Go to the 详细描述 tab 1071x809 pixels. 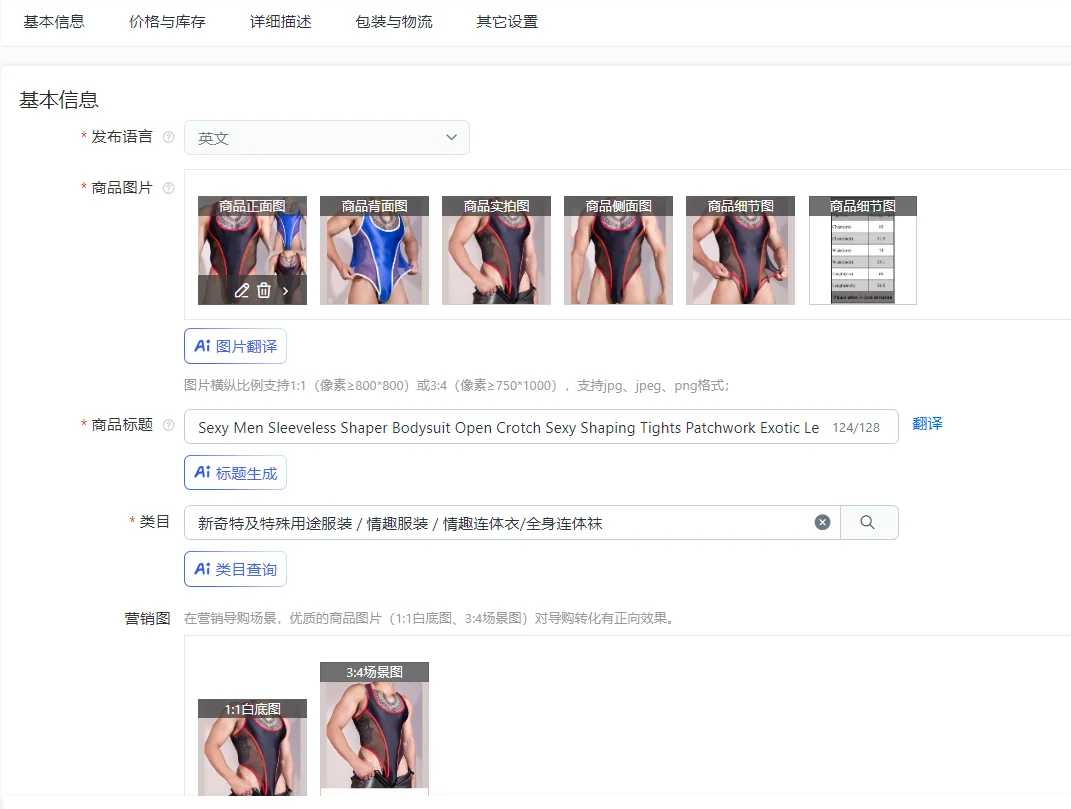click(x=281, y=22)
